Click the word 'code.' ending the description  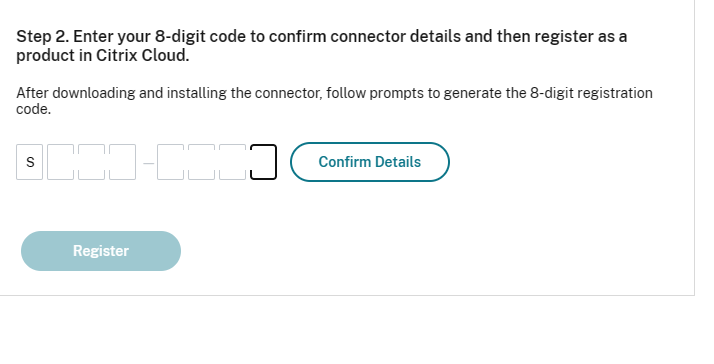point(33,109)
